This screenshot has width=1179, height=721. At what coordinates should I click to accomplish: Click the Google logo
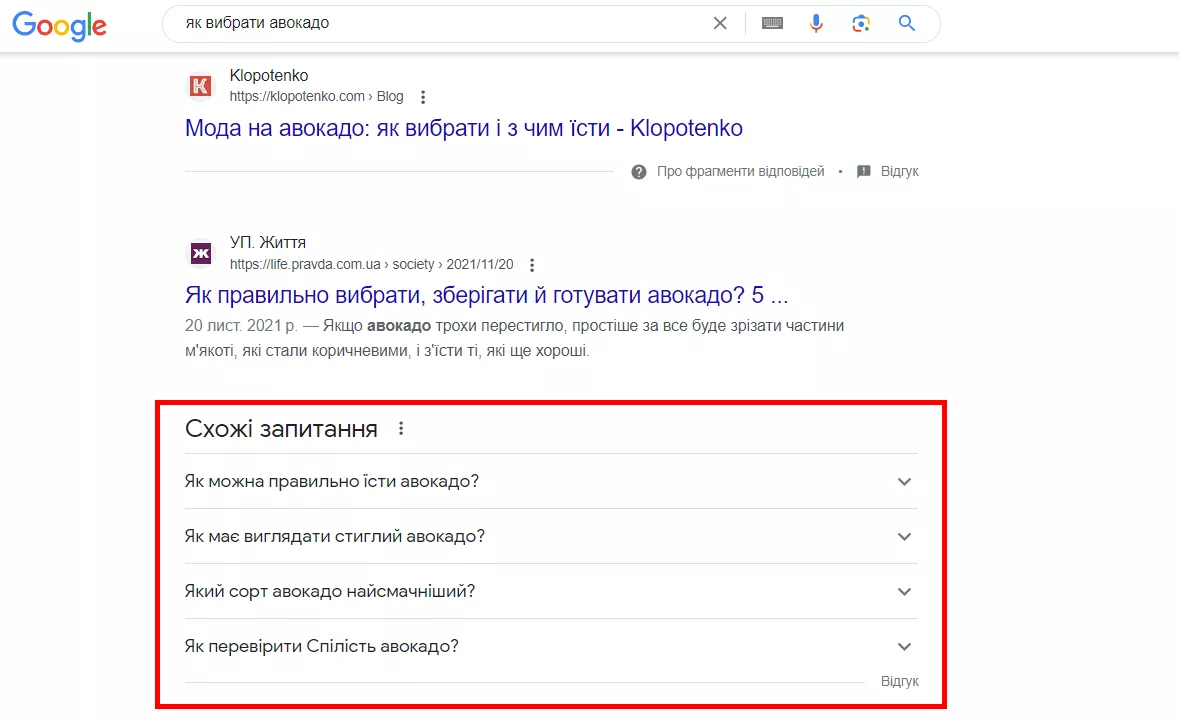(x=59, y=25)
